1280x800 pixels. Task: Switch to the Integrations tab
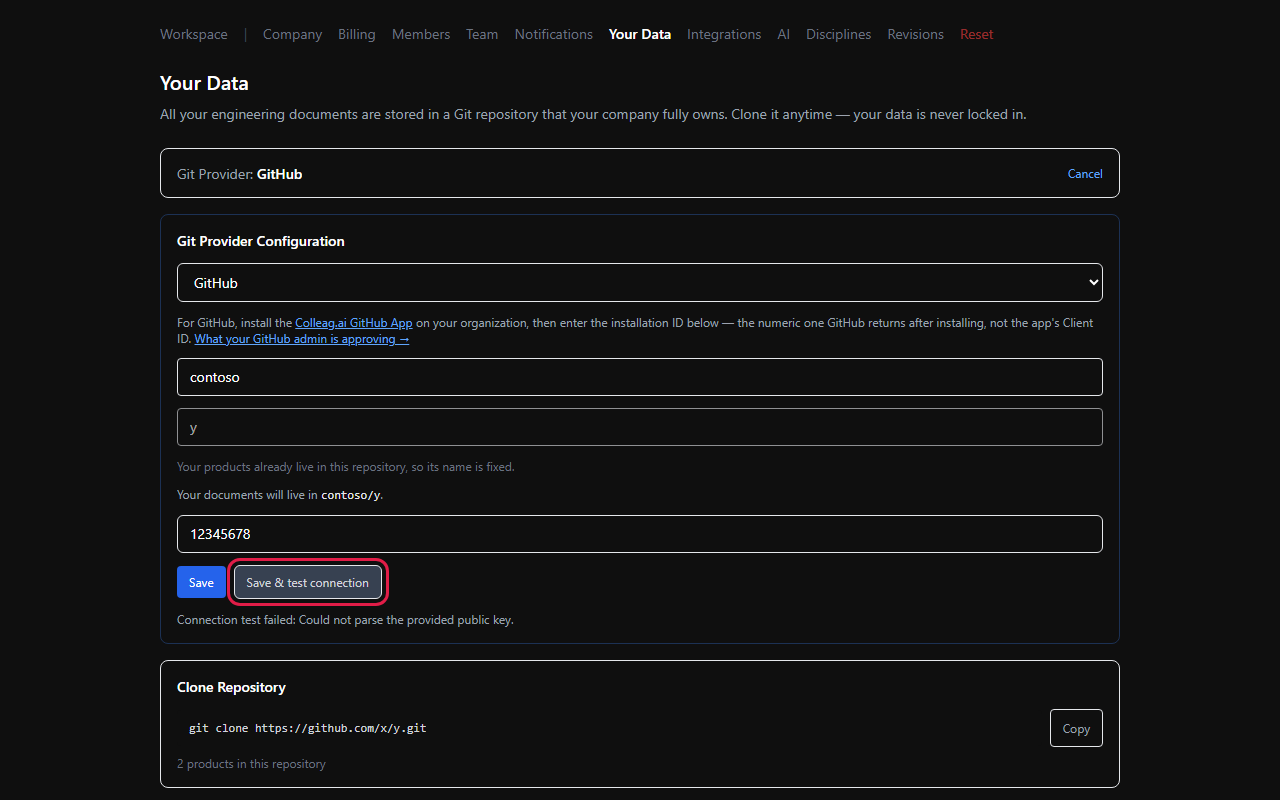point(724,34)
